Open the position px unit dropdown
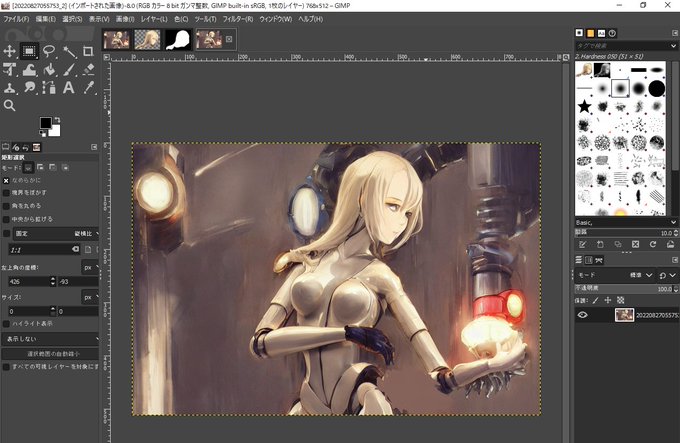This screenshot has height=443, width=680. pos(90,267)
